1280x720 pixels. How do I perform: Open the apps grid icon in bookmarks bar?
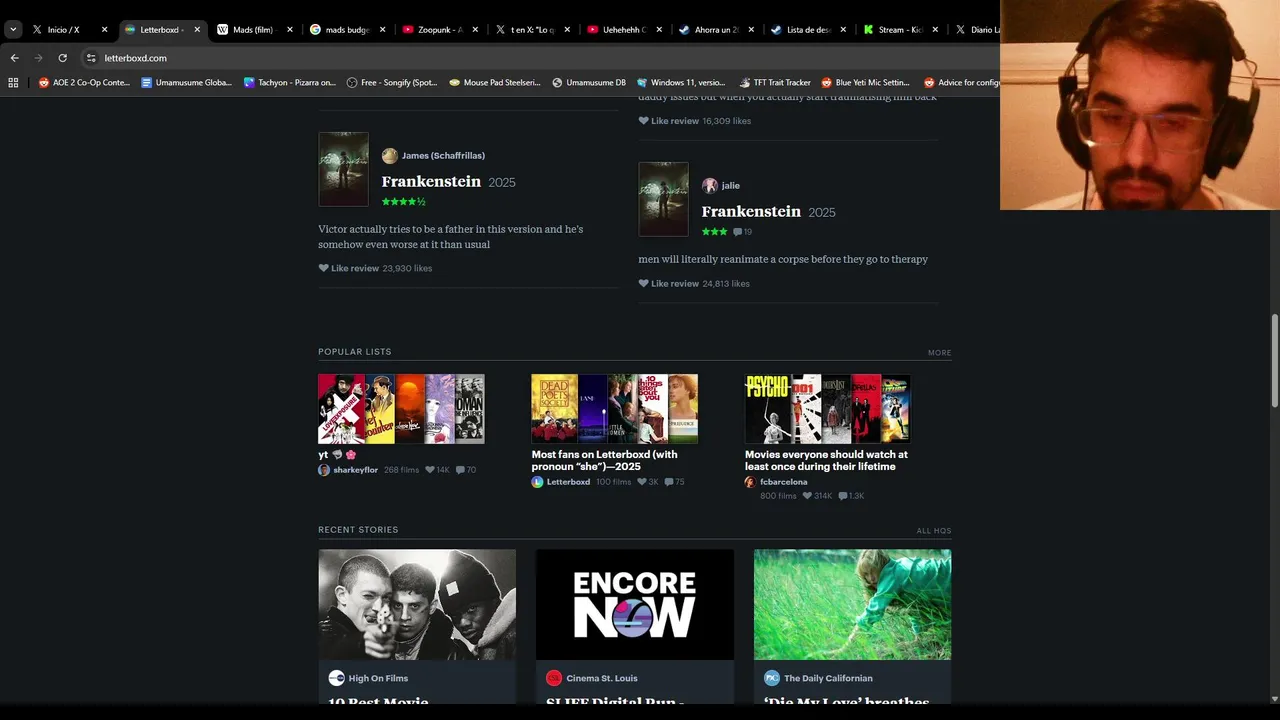[x=13, y=83]
